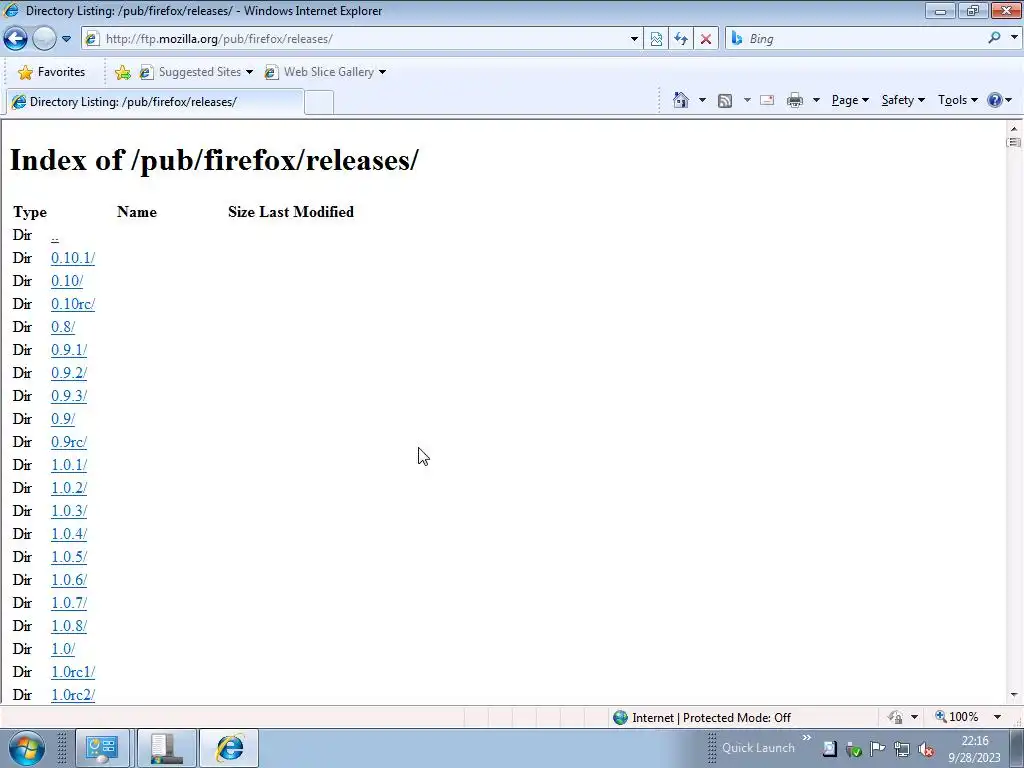Viewport: 1024px width, 768px height.
Task: Click Add to Favorites Bar star icon
Action: pyautogui.click(x=122, y=72)
